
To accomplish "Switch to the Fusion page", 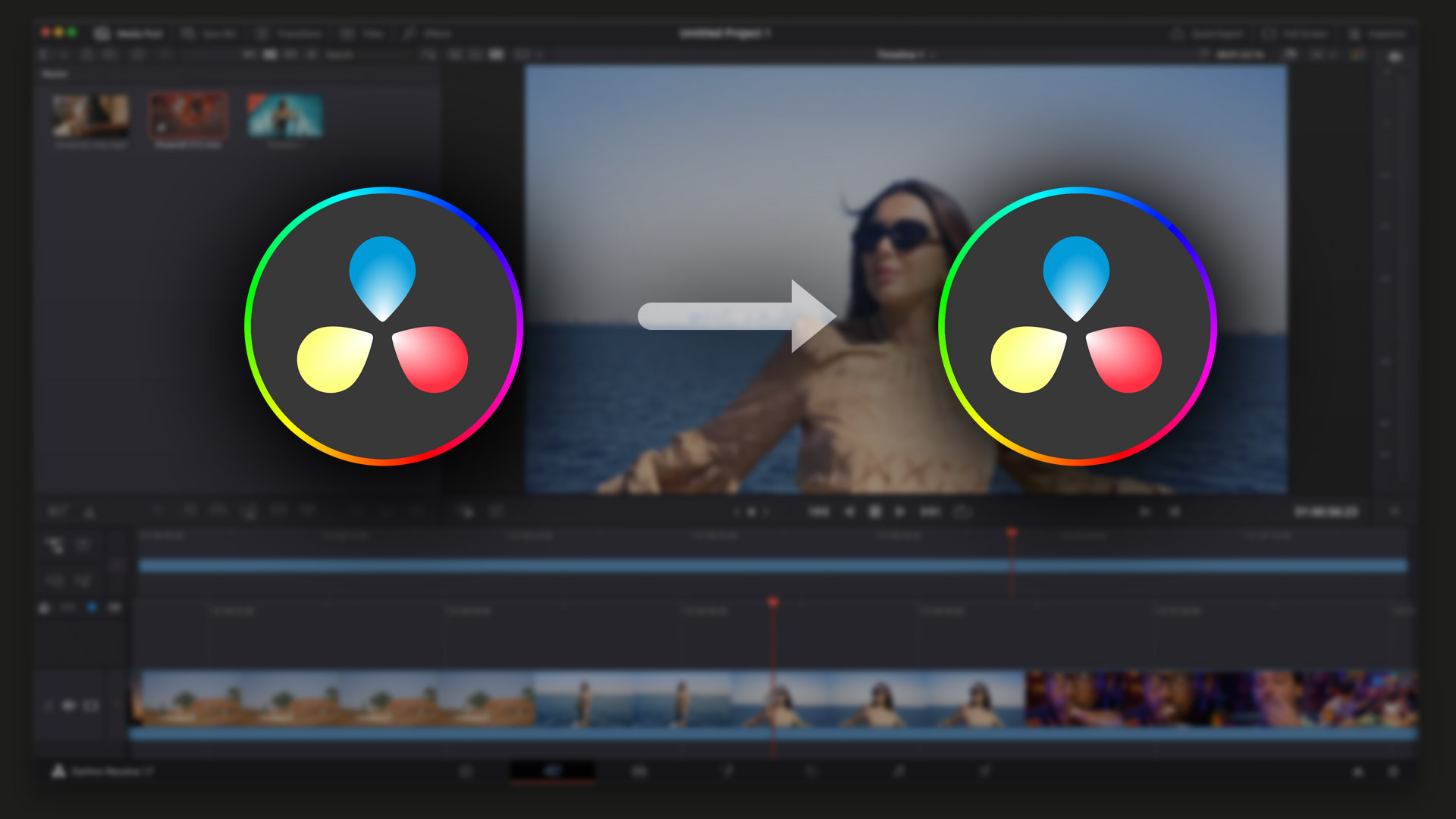I will point(726,771).
